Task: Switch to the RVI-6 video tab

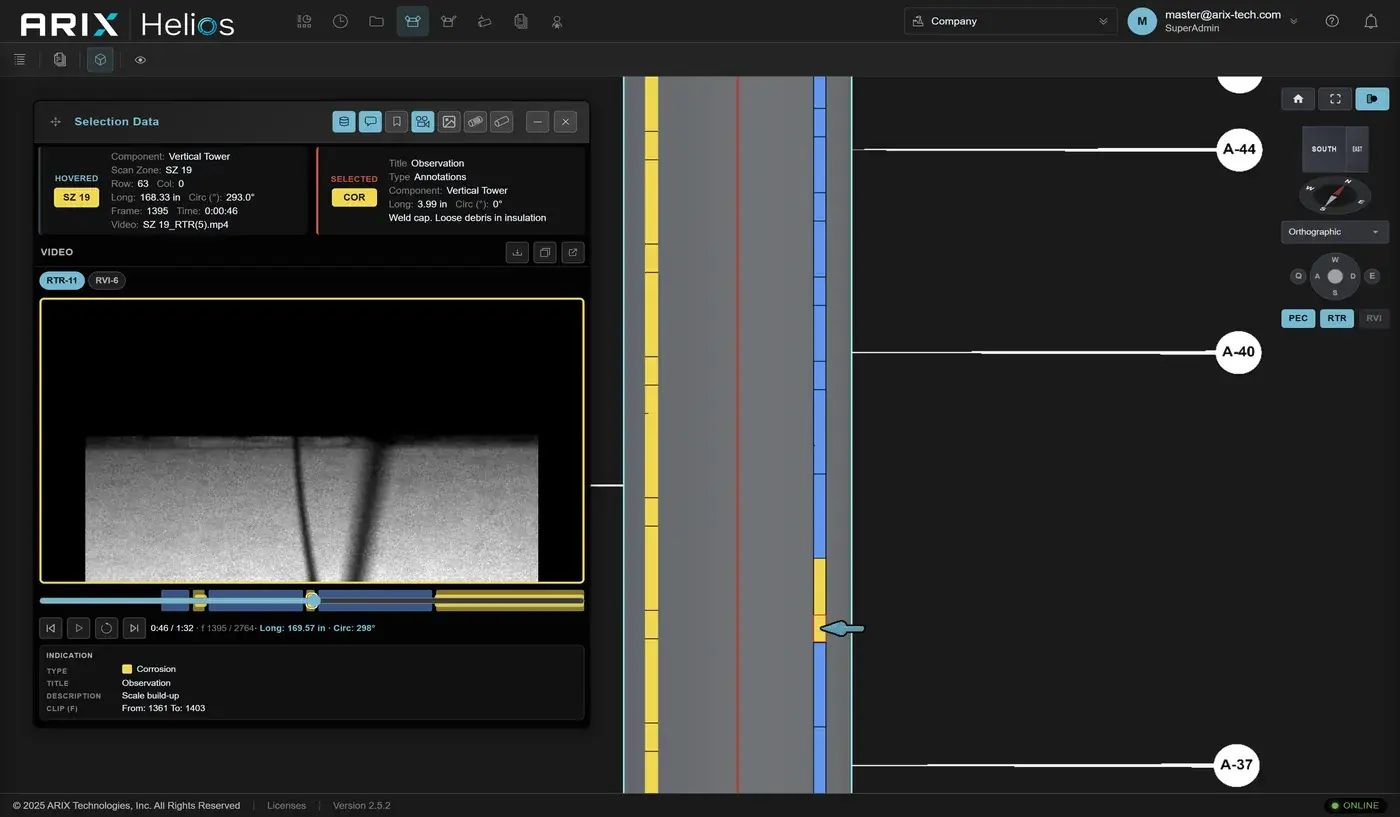Action: tap(107, 280)
